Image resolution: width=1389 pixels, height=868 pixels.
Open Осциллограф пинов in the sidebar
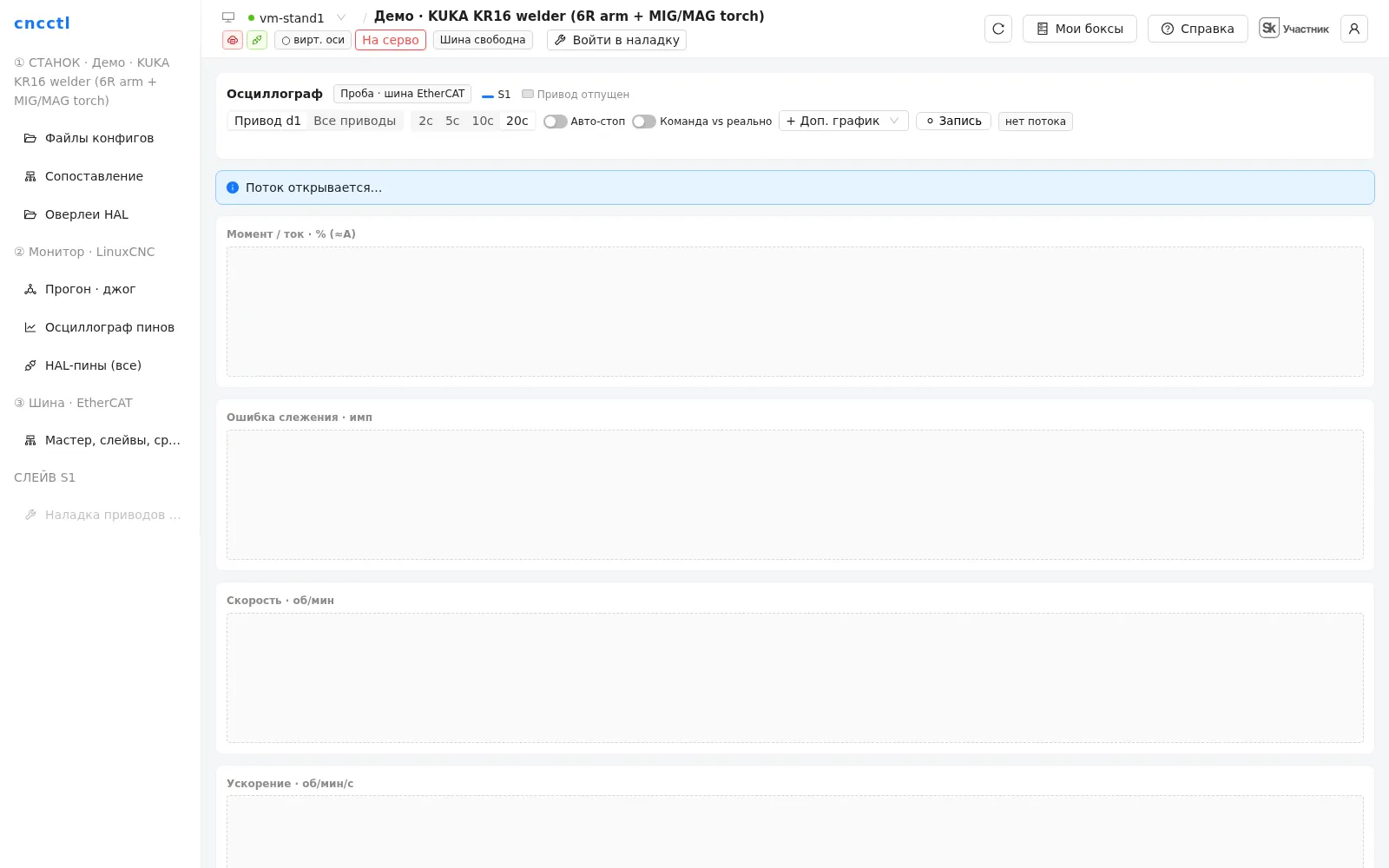tap(101, 327)
